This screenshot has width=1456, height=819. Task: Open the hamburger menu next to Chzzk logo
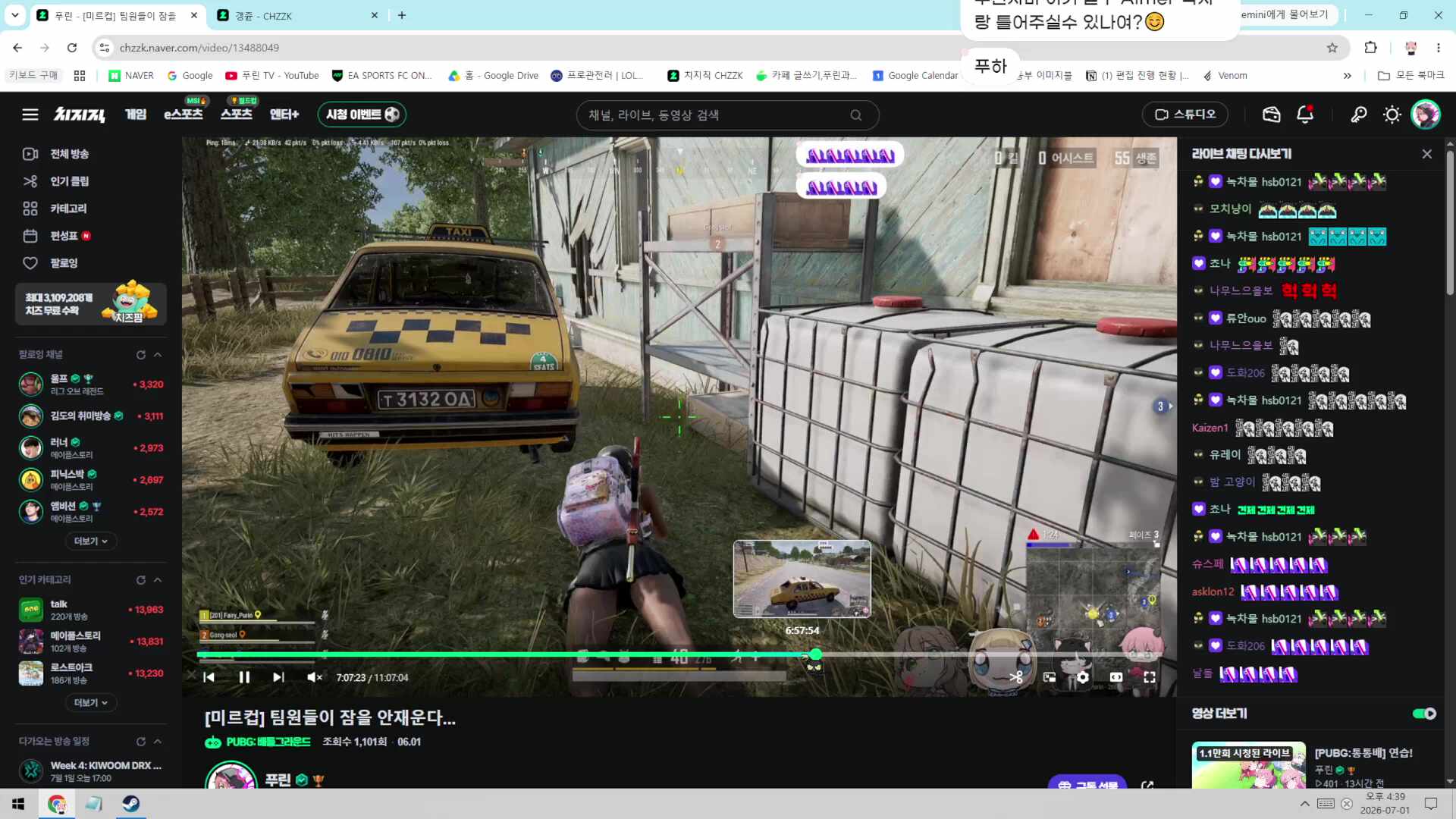(30, 115)
